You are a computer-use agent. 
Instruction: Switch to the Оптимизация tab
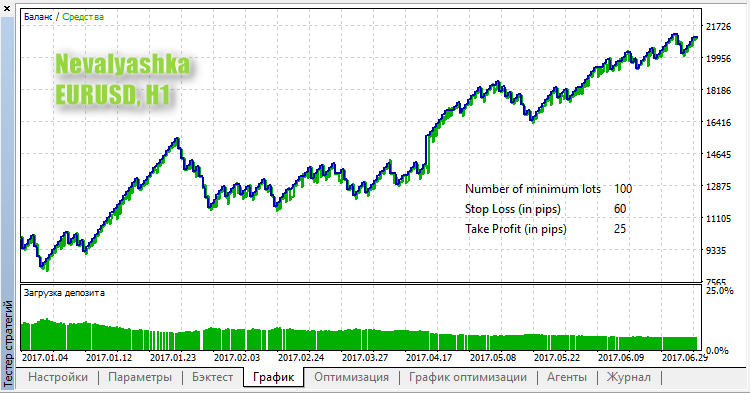click(351, 377)
